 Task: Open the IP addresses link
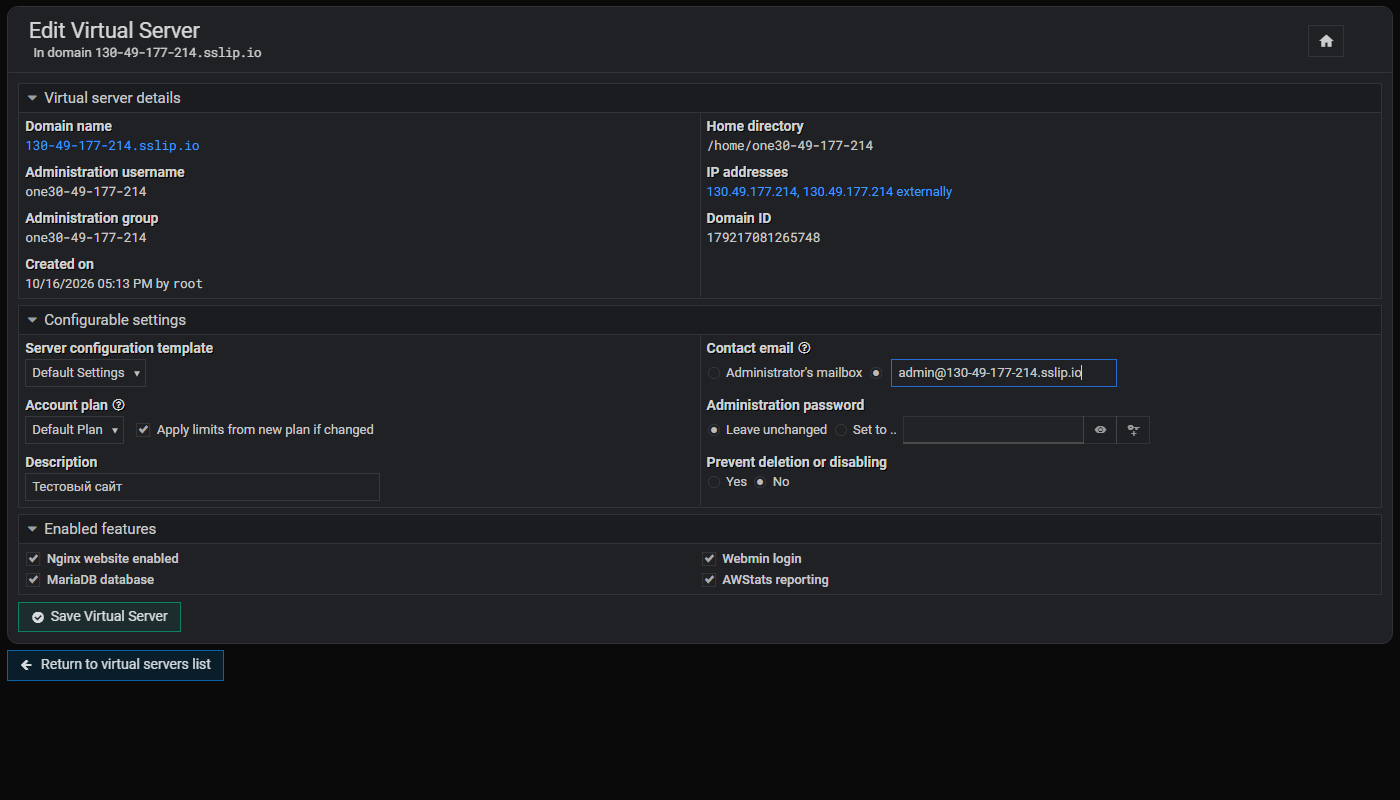click(829, 192)
